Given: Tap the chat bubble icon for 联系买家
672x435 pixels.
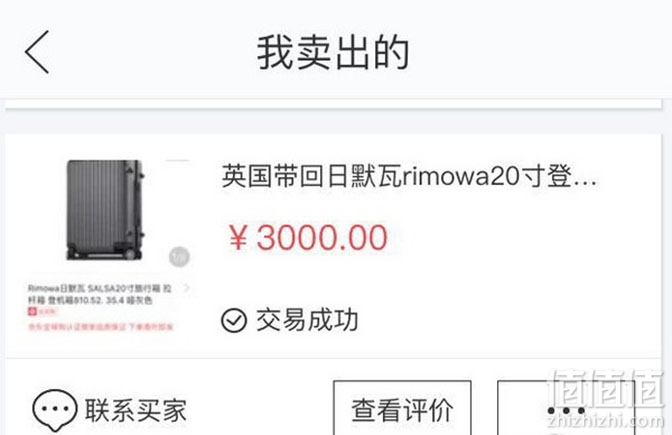Looking at the screenshot, I should (54, 410).
